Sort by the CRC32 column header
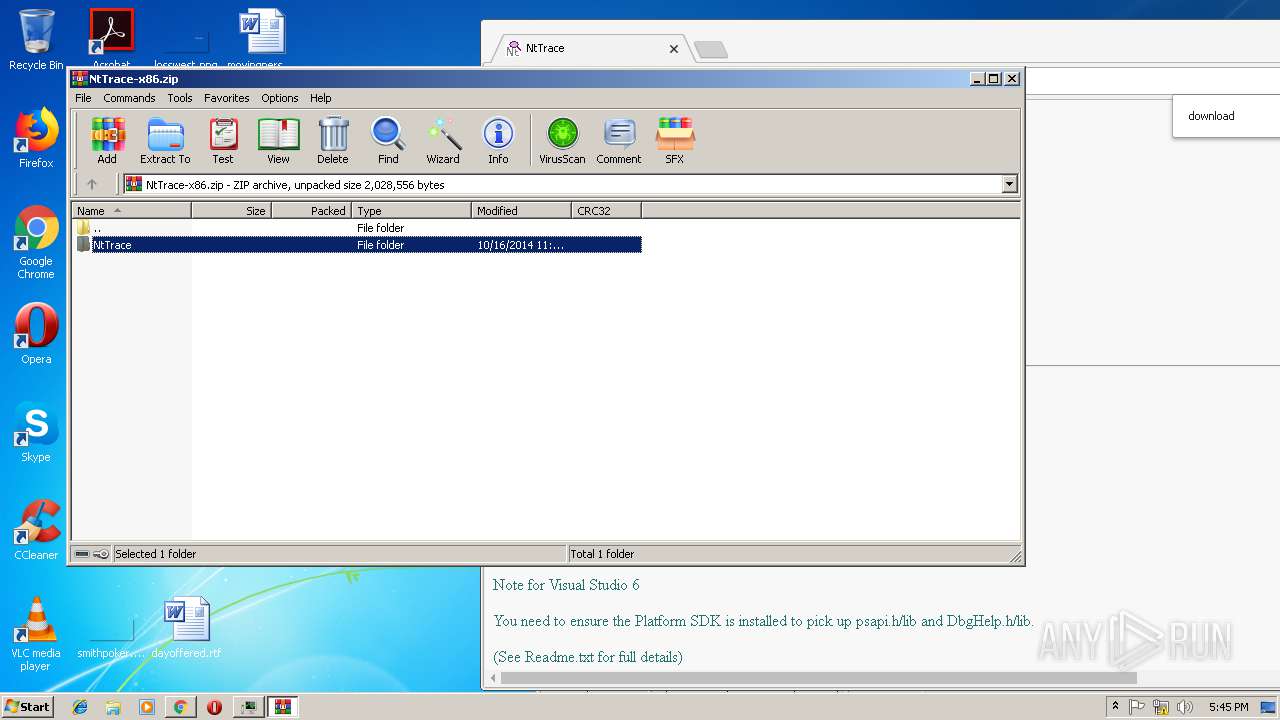Screen dimensions: 1280x720 coord(606,211)
